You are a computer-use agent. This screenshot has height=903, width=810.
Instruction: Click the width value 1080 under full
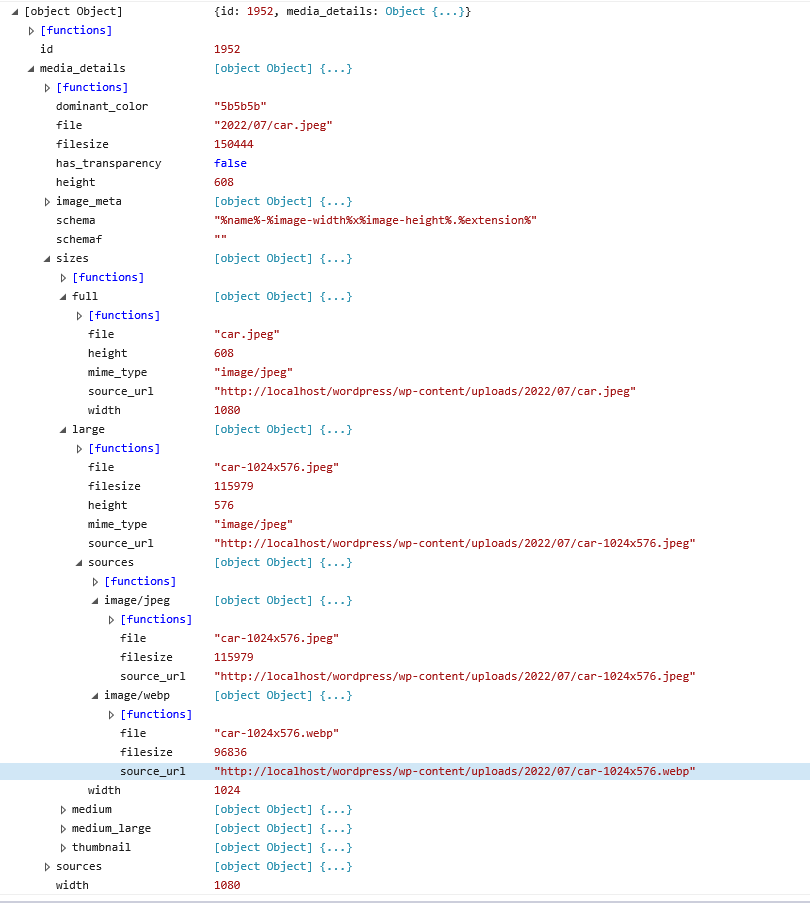point(227,411)
